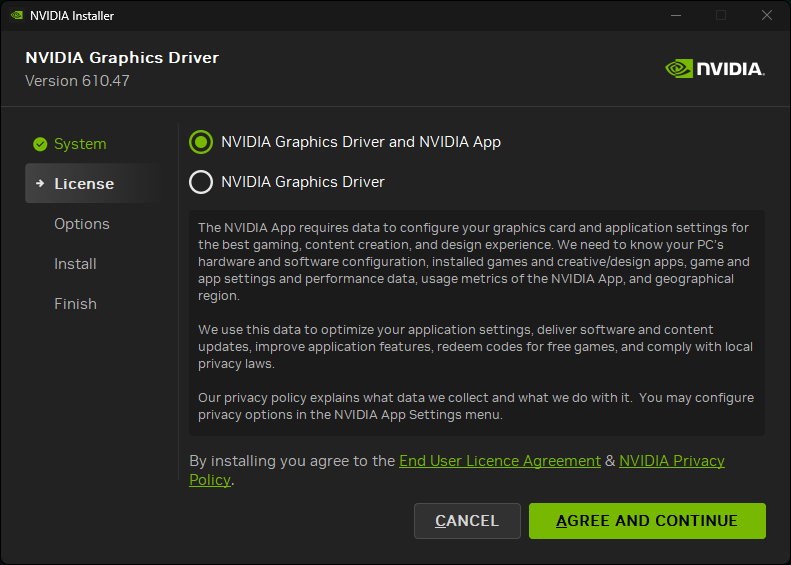This screenshot has height=565, width=791.
Task: Click AGREE AND CONTINUE button
Action: 647,521
